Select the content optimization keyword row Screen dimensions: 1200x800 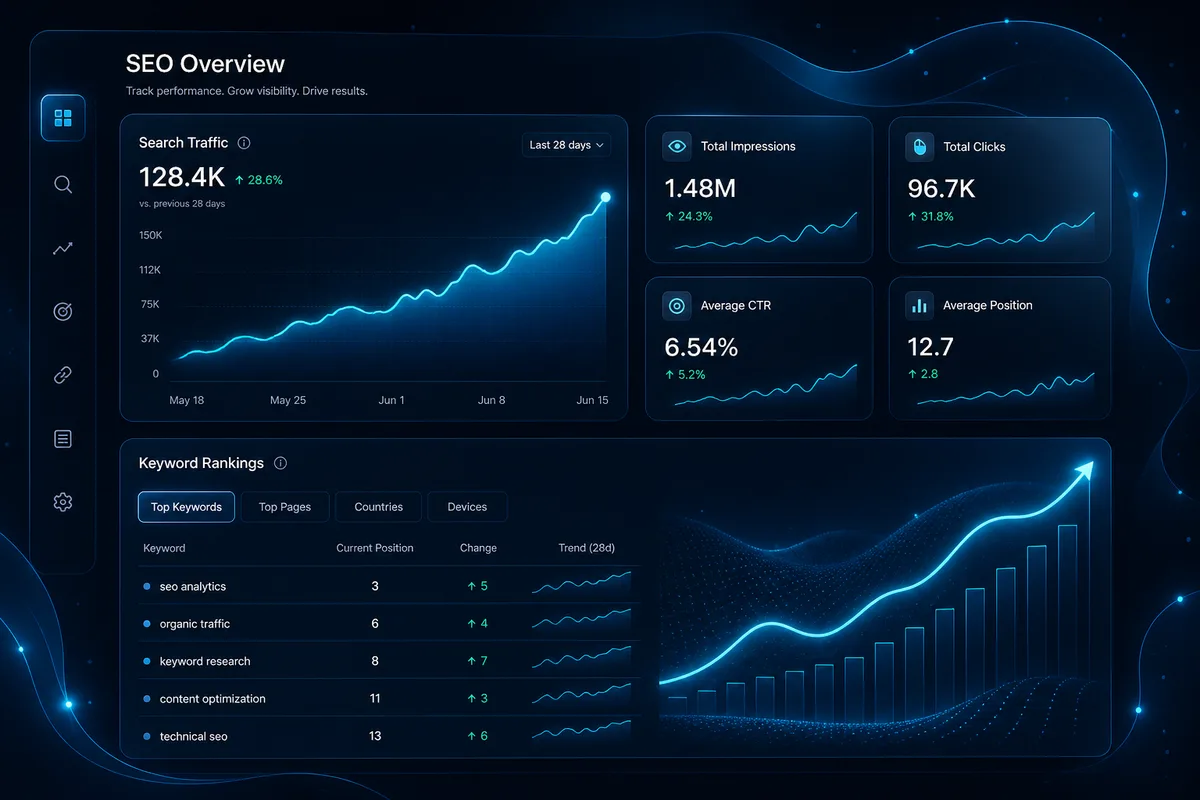[x=388, y=698]
